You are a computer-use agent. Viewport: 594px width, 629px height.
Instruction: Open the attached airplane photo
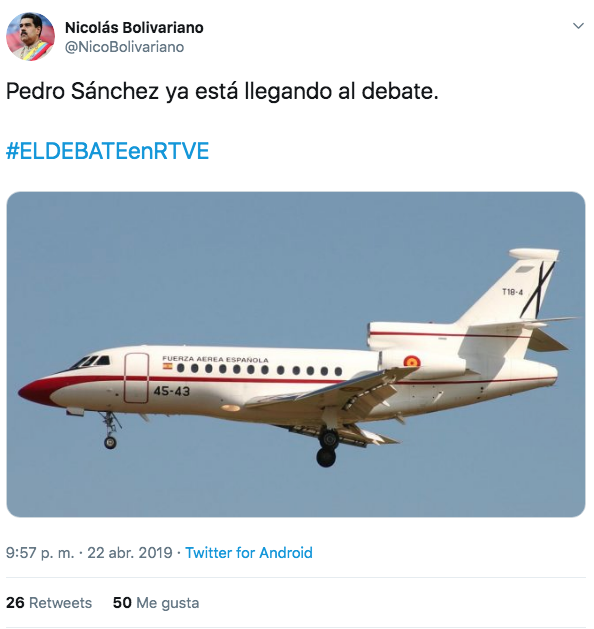coord(296,354)
